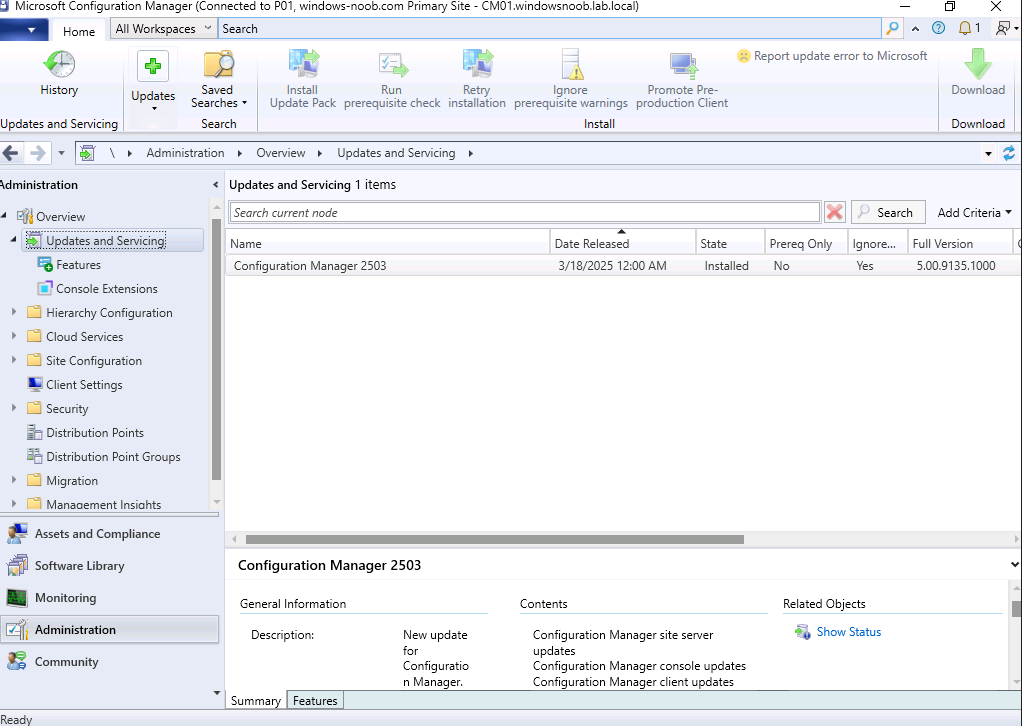Open the Help question mark icon
The width and height of the screenshot is (1022, 726).
click(x=939, y=28)
